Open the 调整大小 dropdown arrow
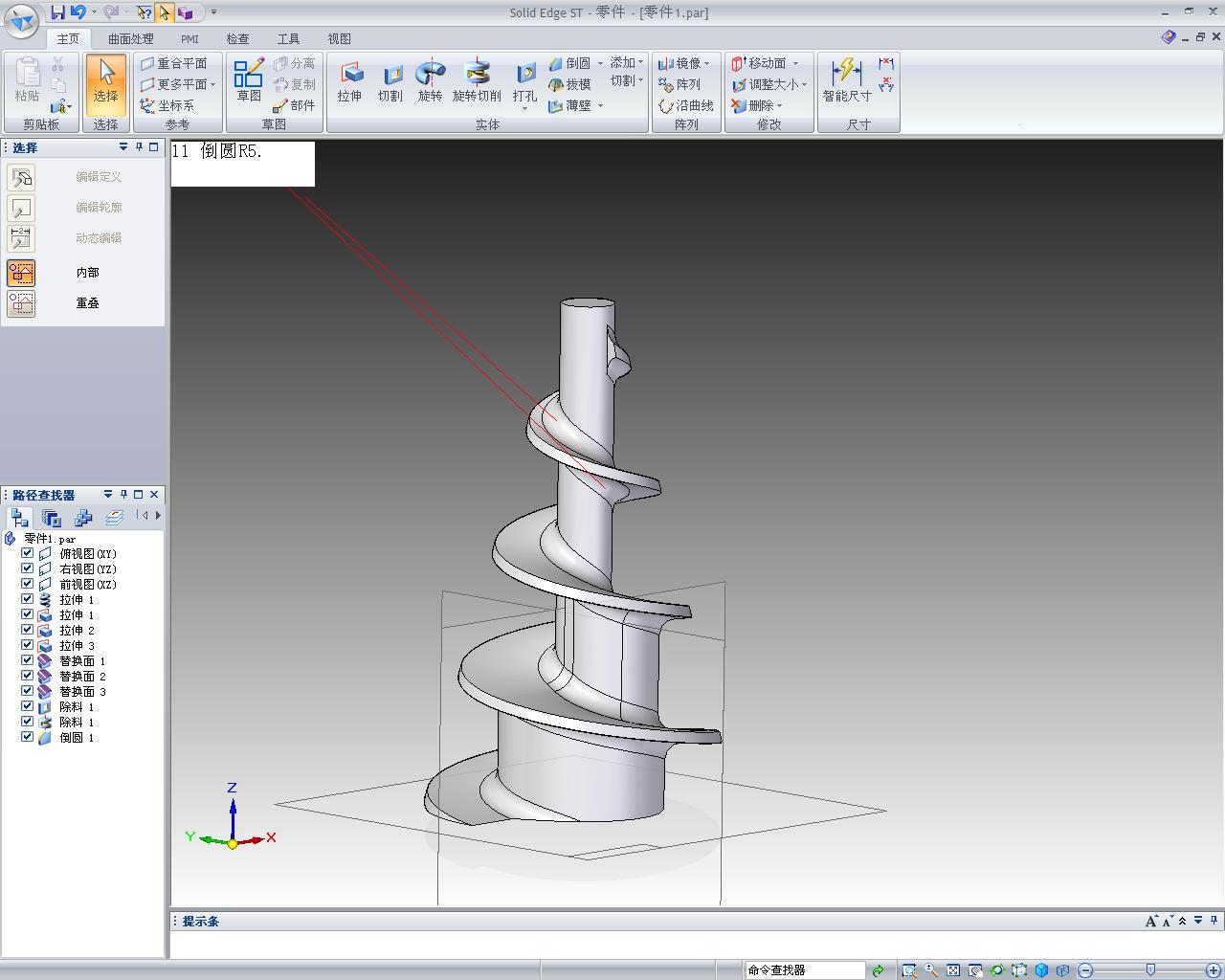Screen dimensions: 1225x980 804,84
